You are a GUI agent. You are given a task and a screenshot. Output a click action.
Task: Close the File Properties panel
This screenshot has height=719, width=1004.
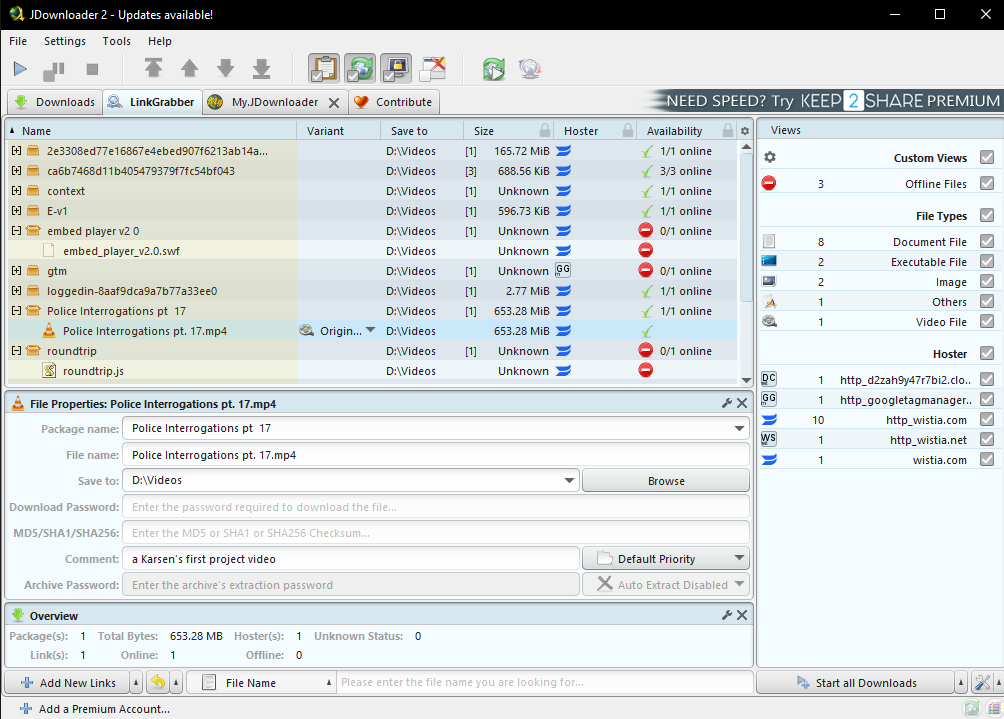742,403
